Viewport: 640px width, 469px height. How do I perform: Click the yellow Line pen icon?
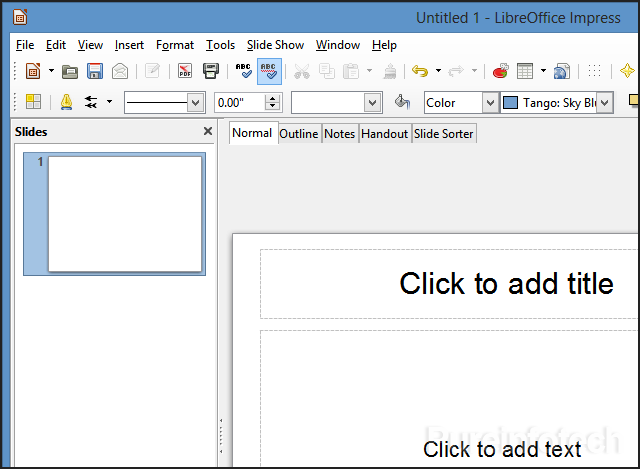(x=66, y=102)
